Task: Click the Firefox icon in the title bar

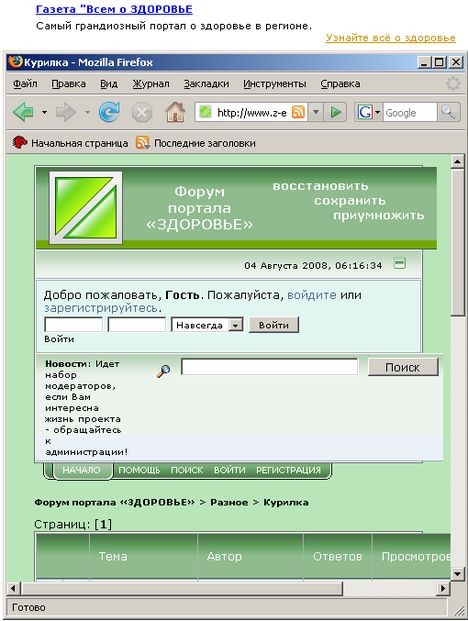Action: click(x=15, y=62)
